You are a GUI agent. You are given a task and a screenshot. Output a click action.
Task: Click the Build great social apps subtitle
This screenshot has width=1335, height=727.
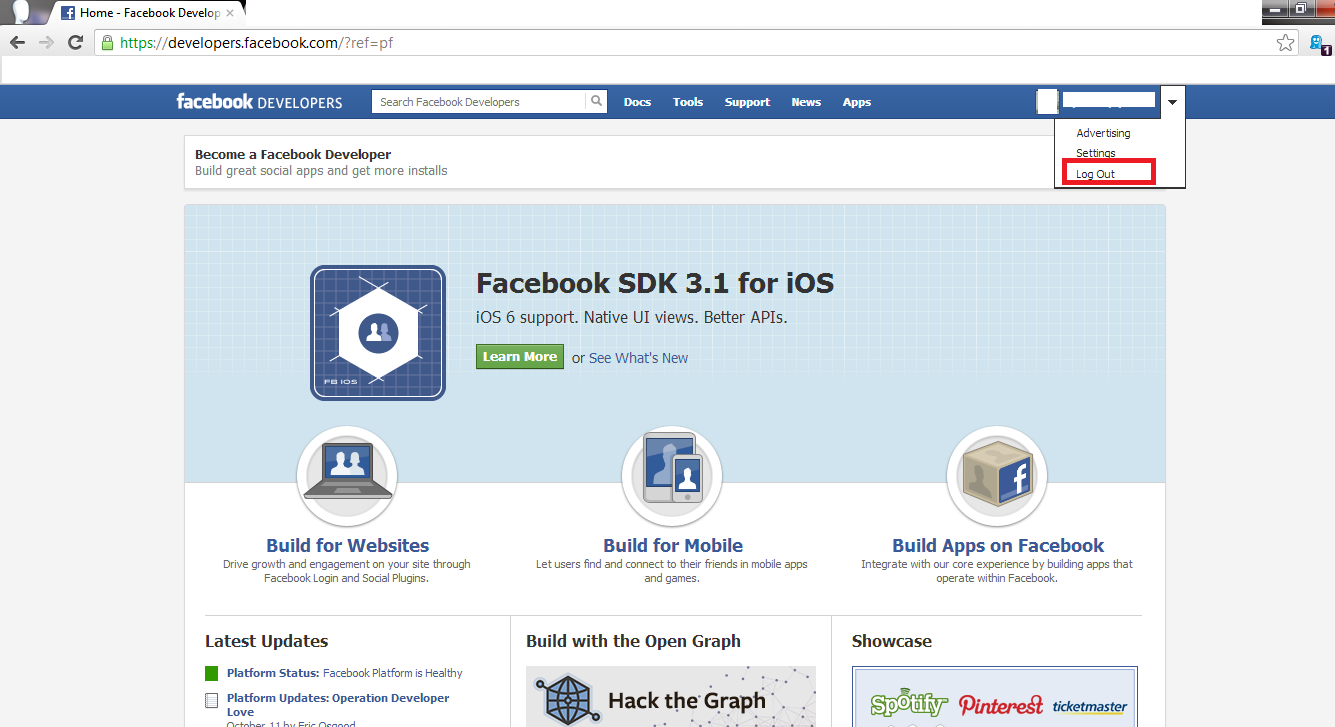tap(321, 171)
